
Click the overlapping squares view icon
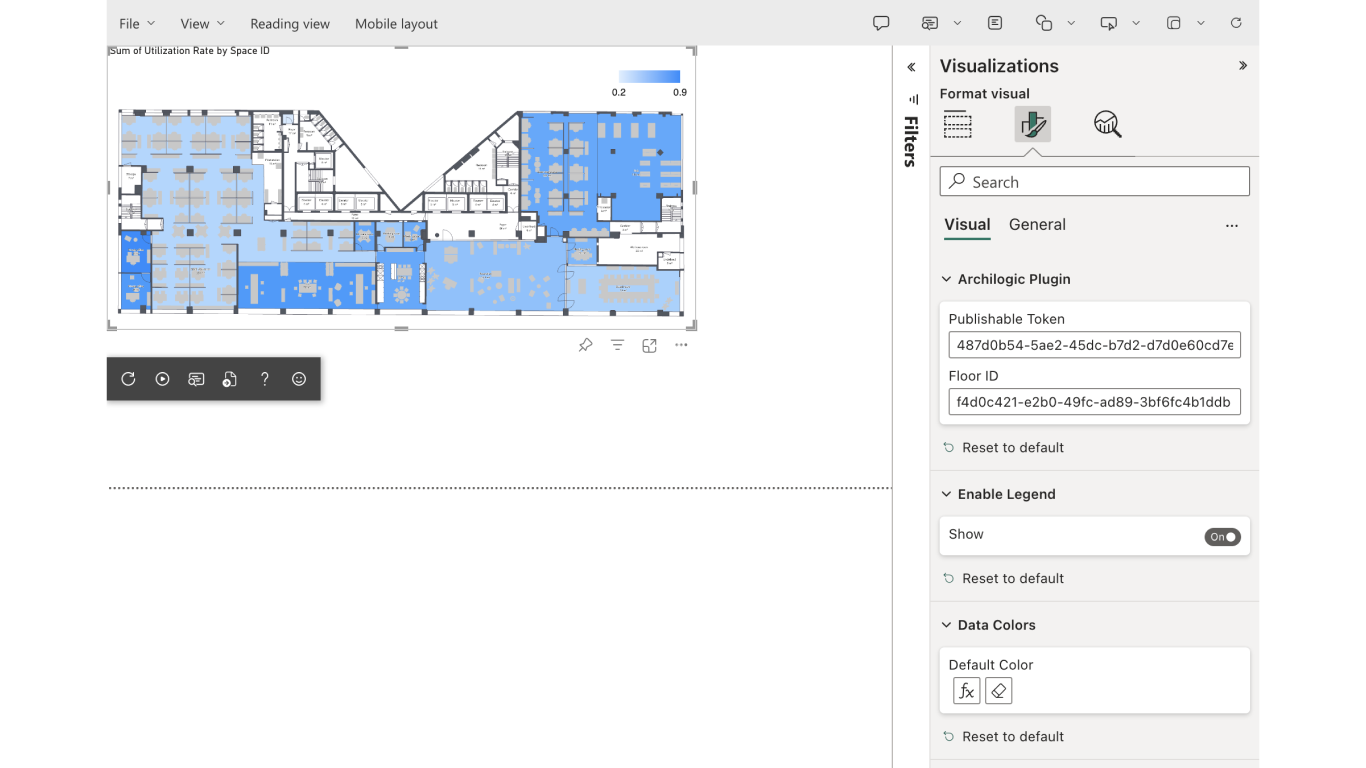(x=1174, y=23)
